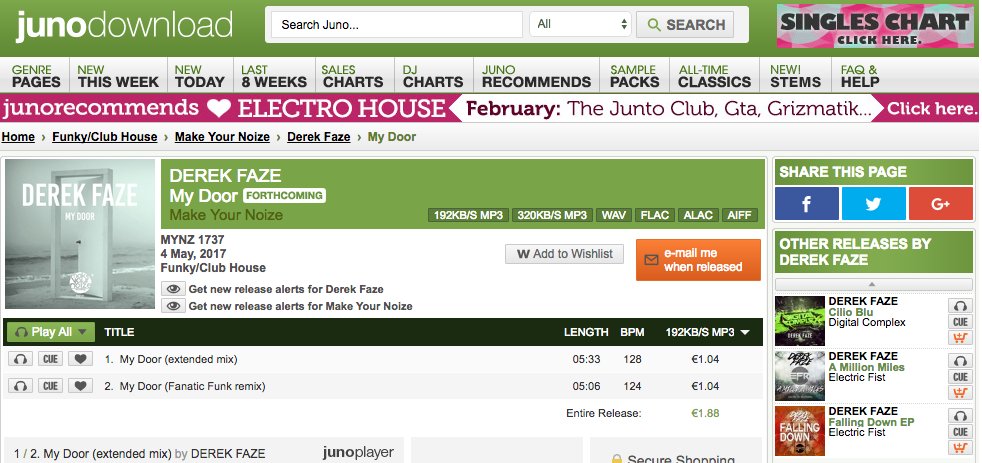Image resolution: width=982 pixels, height=463 pixels.
Task: Favorite track 2 Fanatic Funk remix heart
Action: point(80,386)
